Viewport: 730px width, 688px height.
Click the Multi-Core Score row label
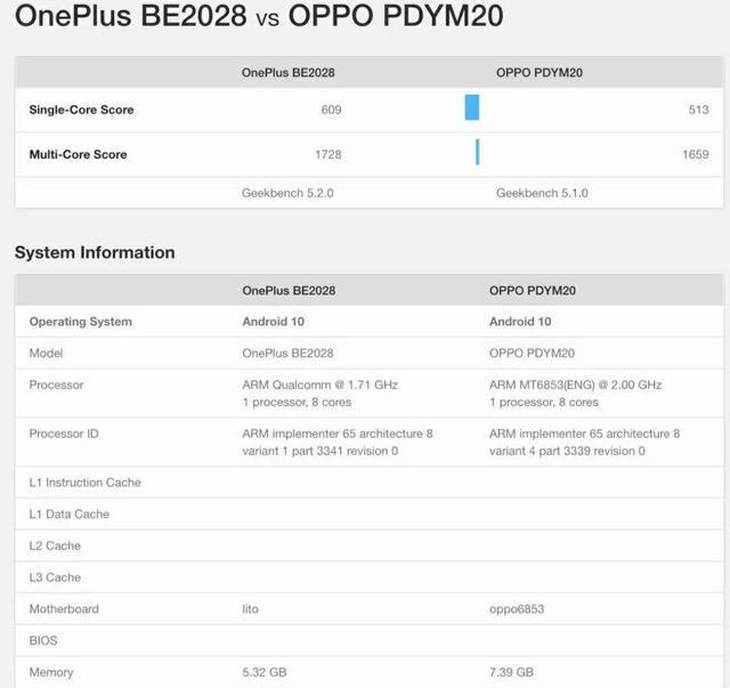click(78, 155)
